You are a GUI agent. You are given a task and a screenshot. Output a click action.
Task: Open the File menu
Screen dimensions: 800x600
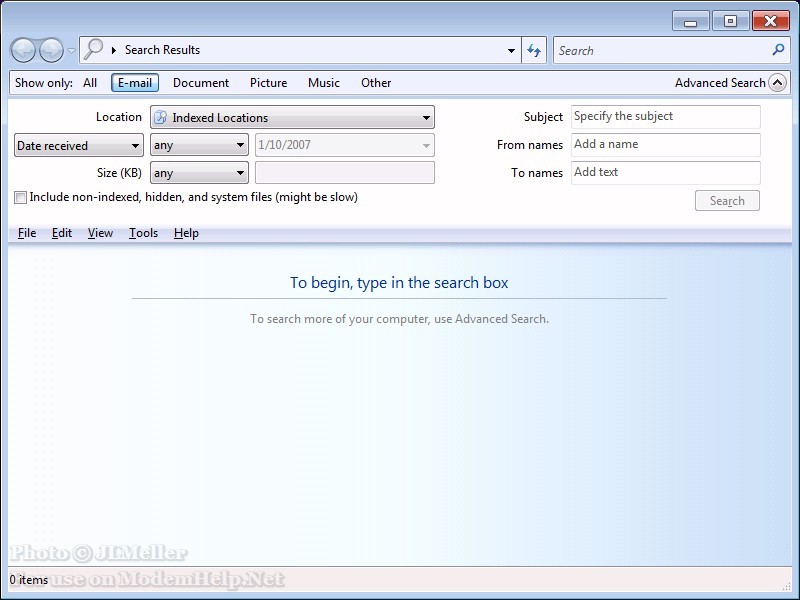(27, 233)
